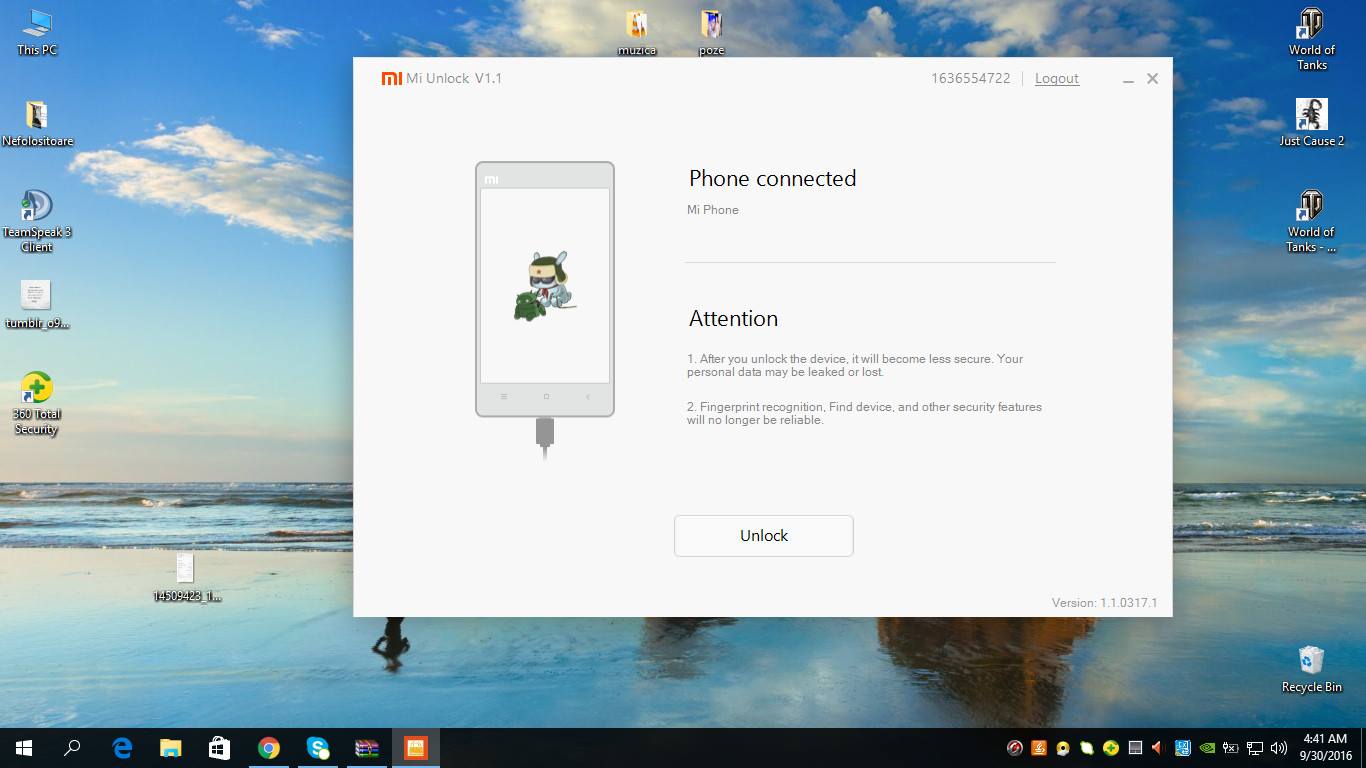Click the 'Mi Phone' device label
Image resolution: width=1366 pixels, height=768 pixels.
713,210
